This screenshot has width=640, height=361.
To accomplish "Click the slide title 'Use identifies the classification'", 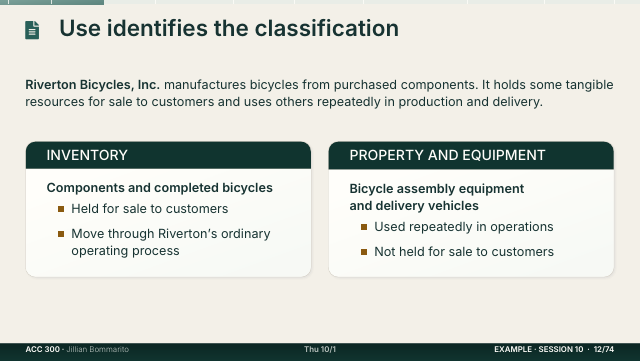I will coord(229,28).
